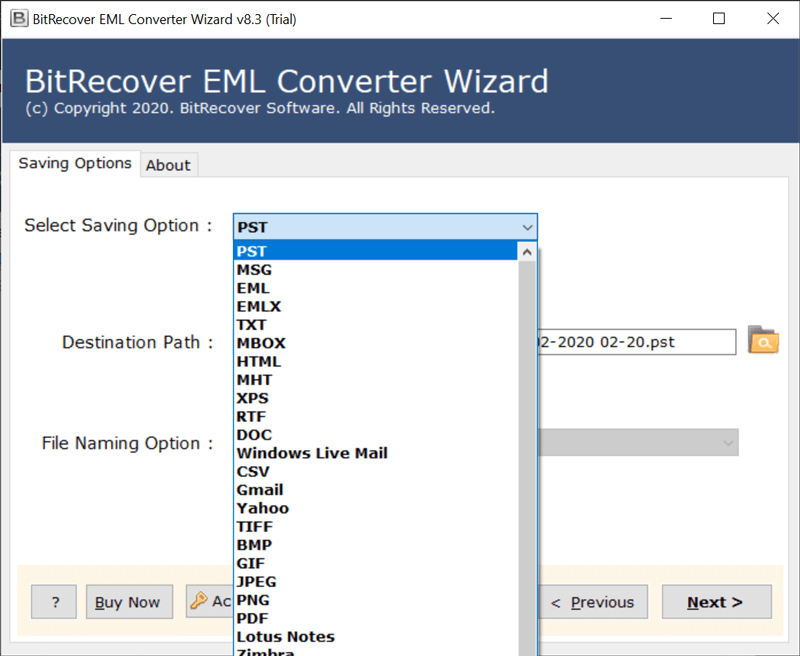
Task: Maximize the EML Converter Wizard window
Action: [x=719, y=18]
